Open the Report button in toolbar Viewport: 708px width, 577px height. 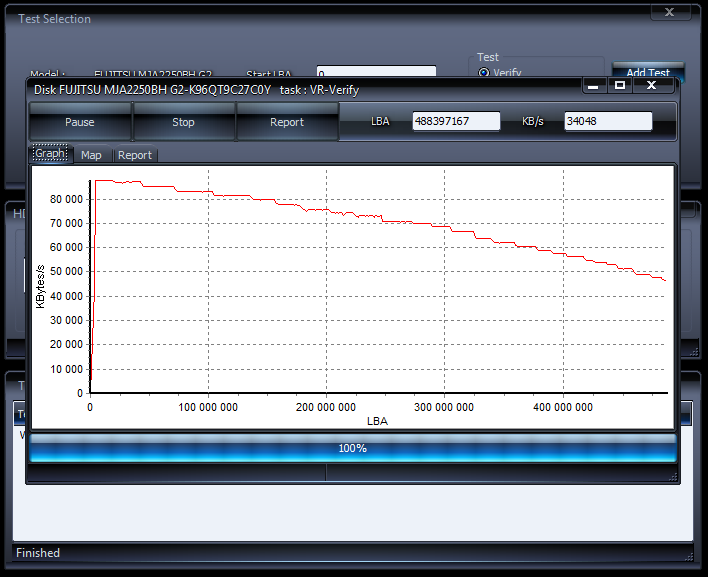pos(287,122)
